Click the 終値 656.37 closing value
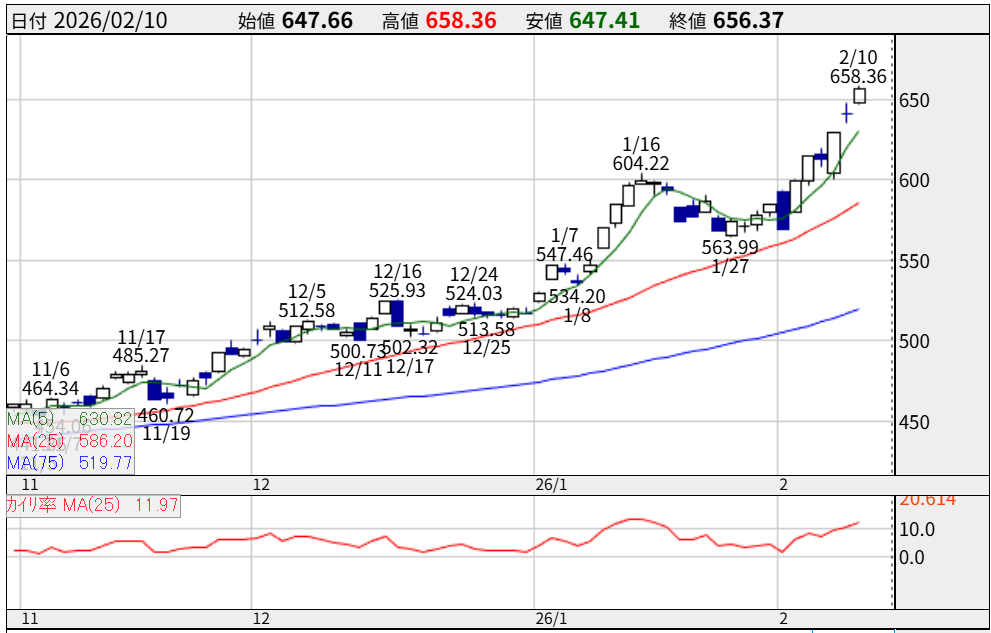Screen dimensions: 991x633 point(748,20)
